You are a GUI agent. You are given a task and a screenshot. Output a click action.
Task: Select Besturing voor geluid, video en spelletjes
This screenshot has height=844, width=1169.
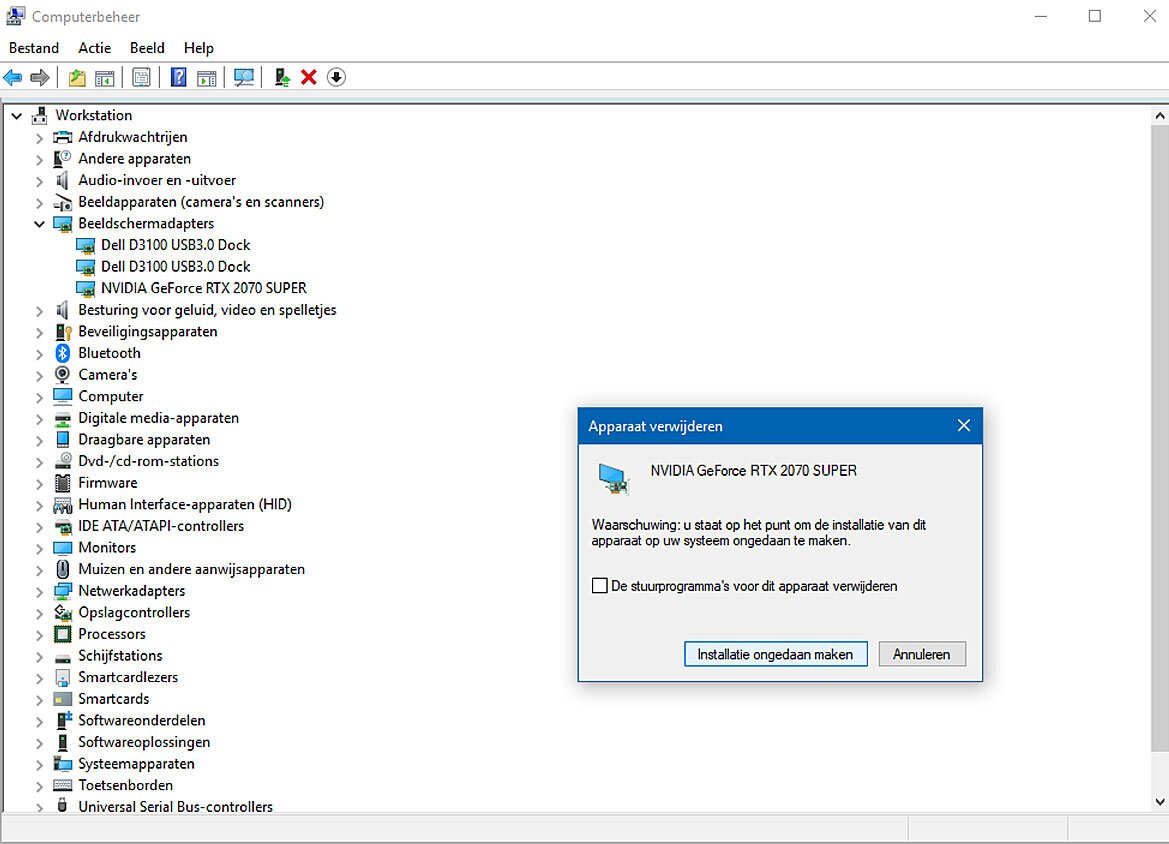(207, 309)
